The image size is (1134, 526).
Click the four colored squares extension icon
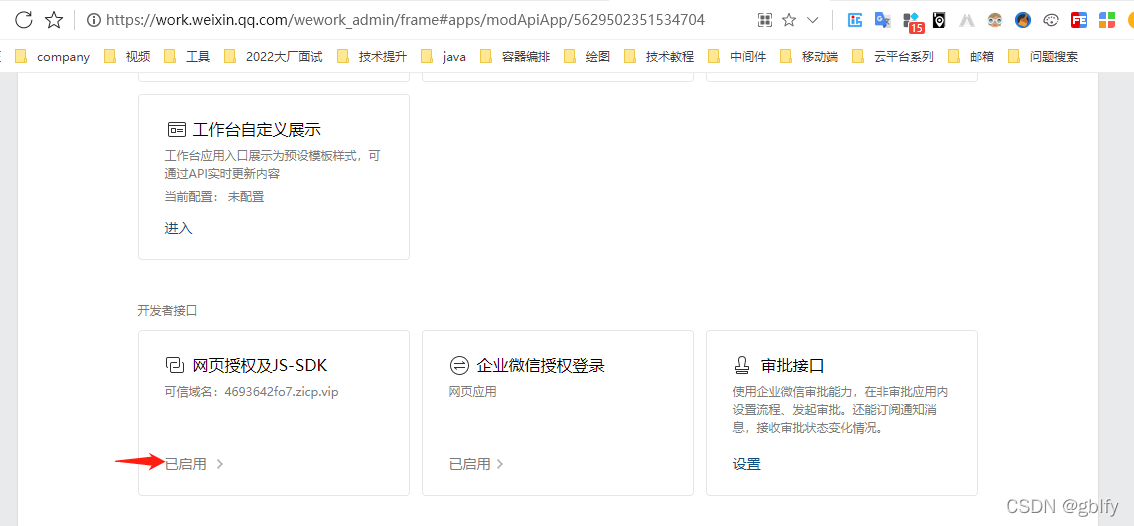click(x=1107, y=20)
